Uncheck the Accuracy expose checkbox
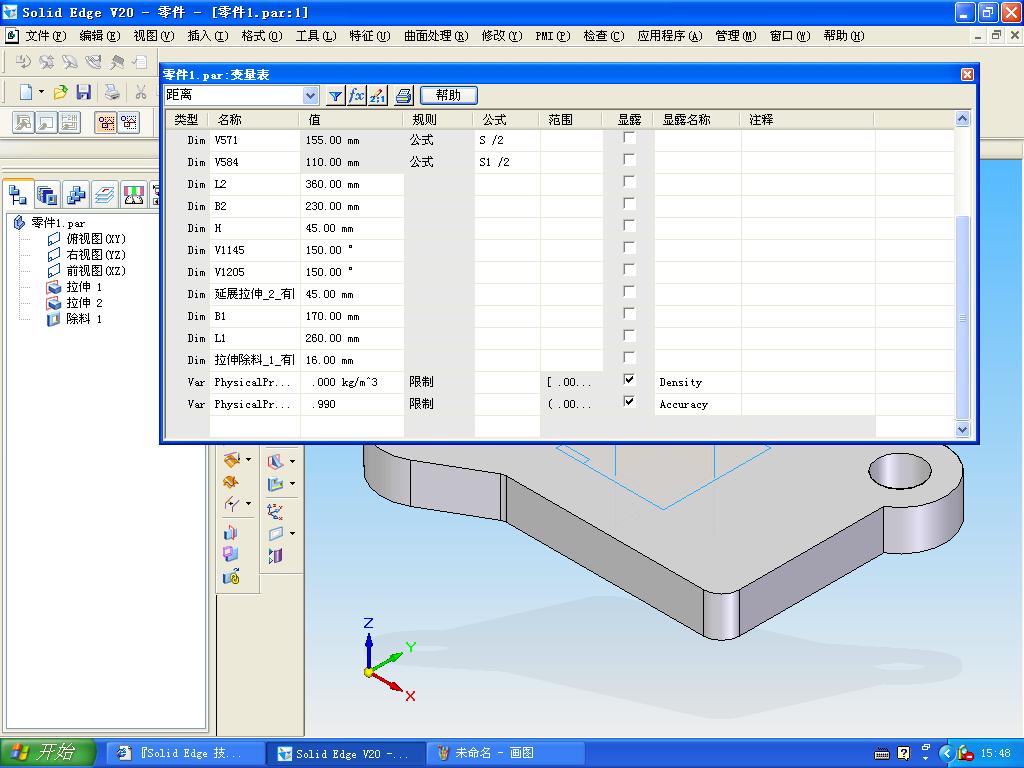 coord(629,402)
